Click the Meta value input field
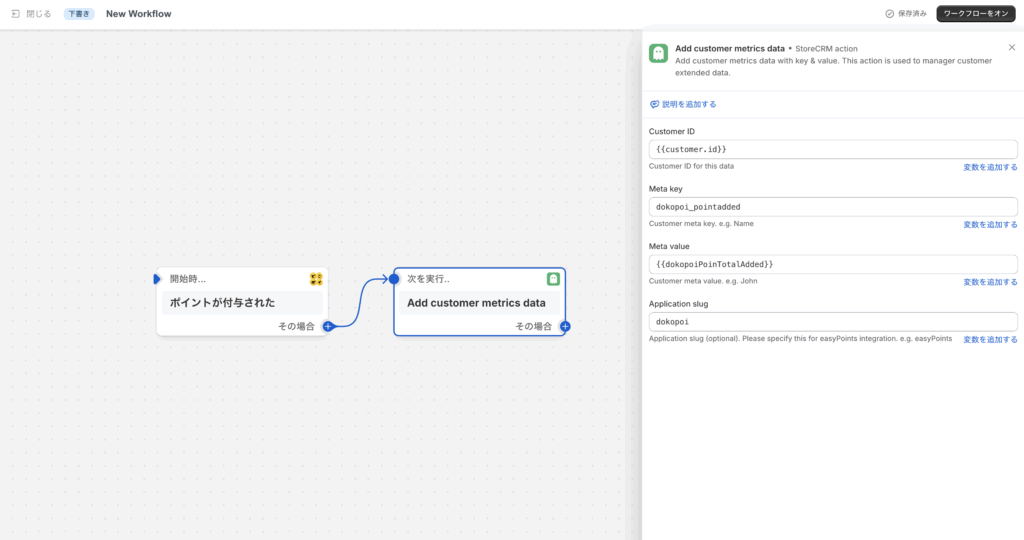This screenshot has height=540, width=1024. tap(833, 264)
